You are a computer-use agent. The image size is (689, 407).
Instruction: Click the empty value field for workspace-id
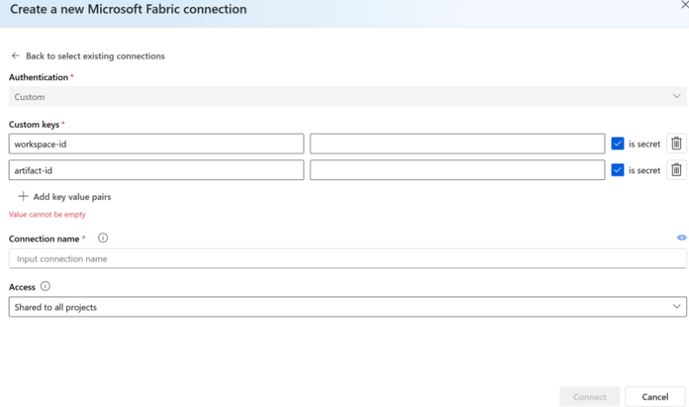(457, 144)
